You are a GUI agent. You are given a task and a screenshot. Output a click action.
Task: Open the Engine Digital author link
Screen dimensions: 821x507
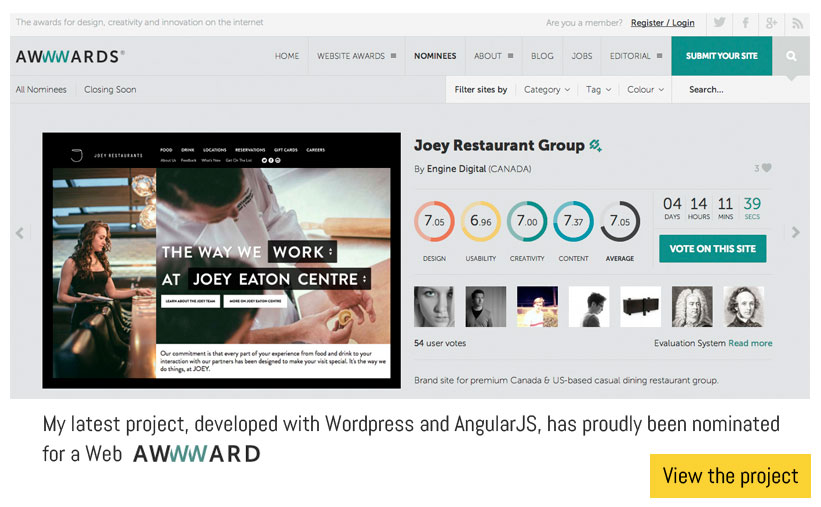click(457, 169)
